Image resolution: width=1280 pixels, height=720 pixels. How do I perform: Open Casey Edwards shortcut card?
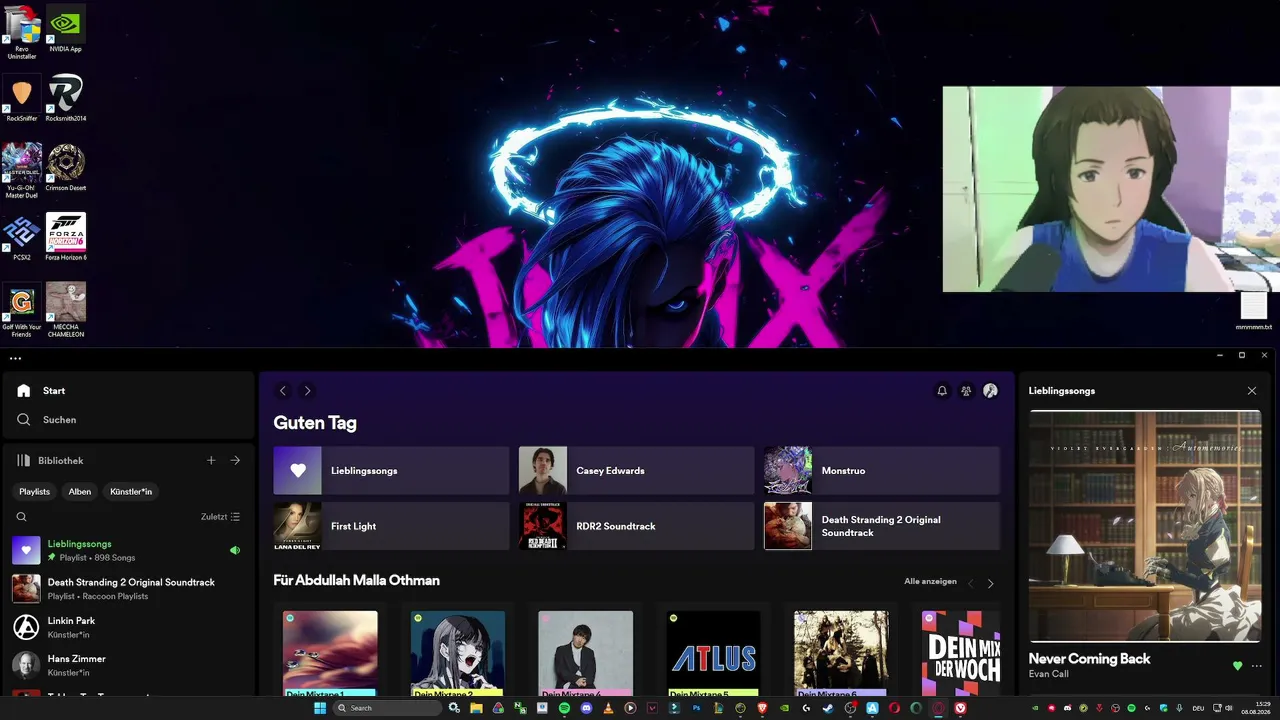(636, 471)
